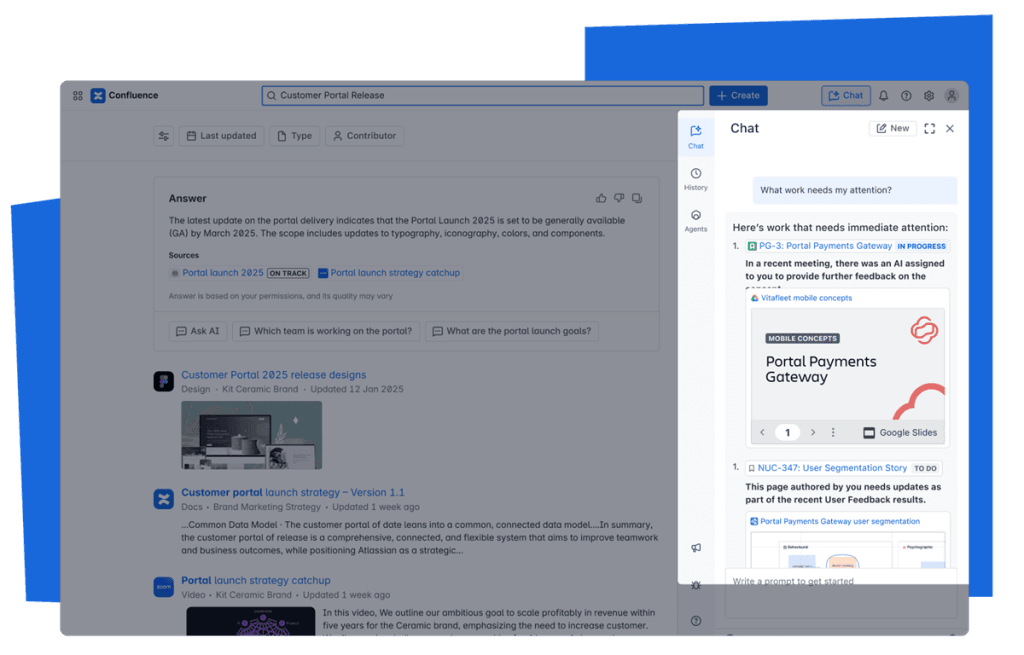
Task: Click the chat prompt input box
Action: point(841,594)
